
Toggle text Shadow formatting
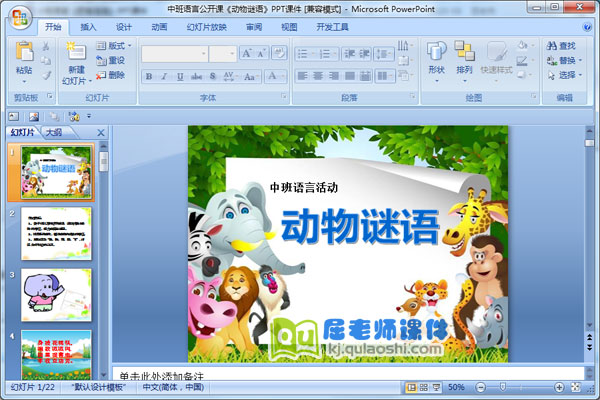coord(213,76)
